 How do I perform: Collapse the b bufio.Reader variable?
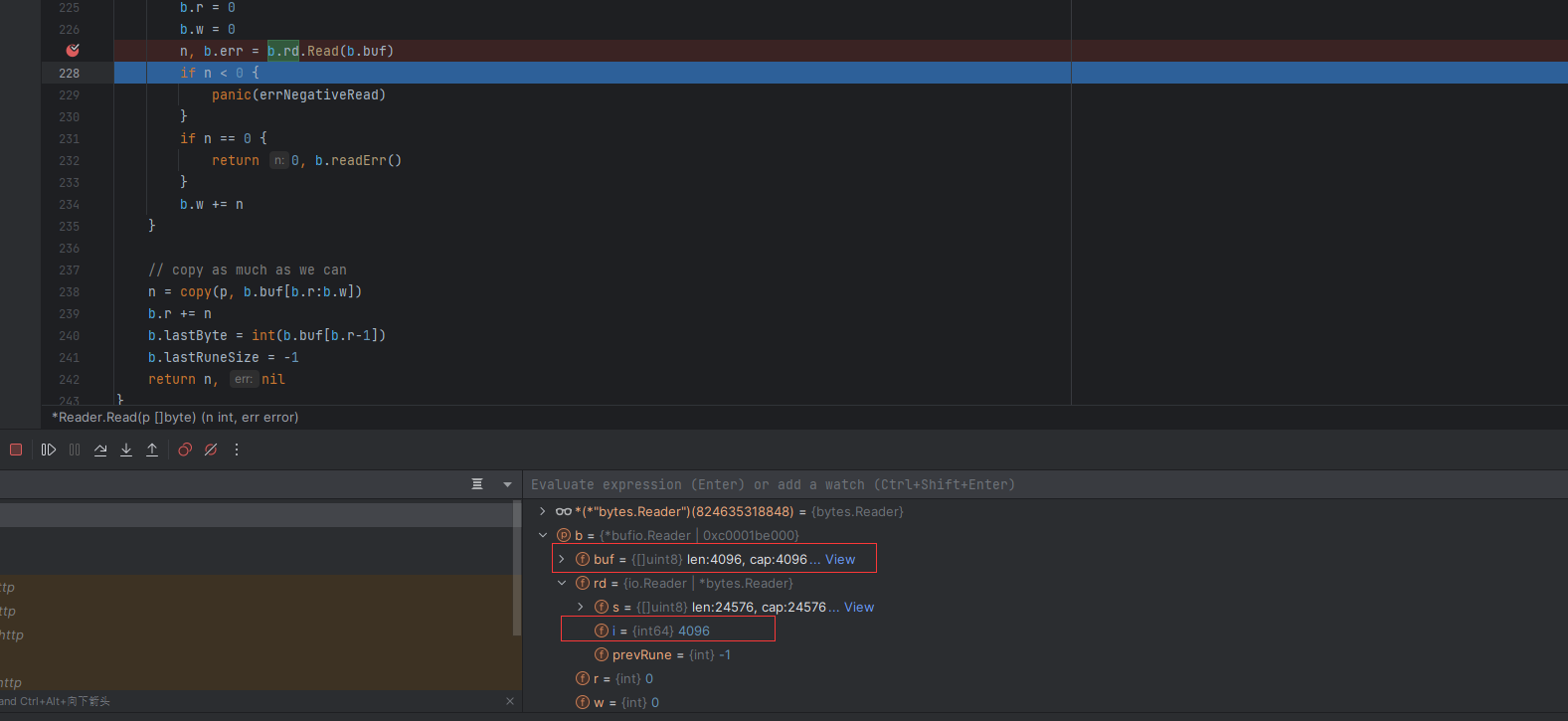click(543, 535)
